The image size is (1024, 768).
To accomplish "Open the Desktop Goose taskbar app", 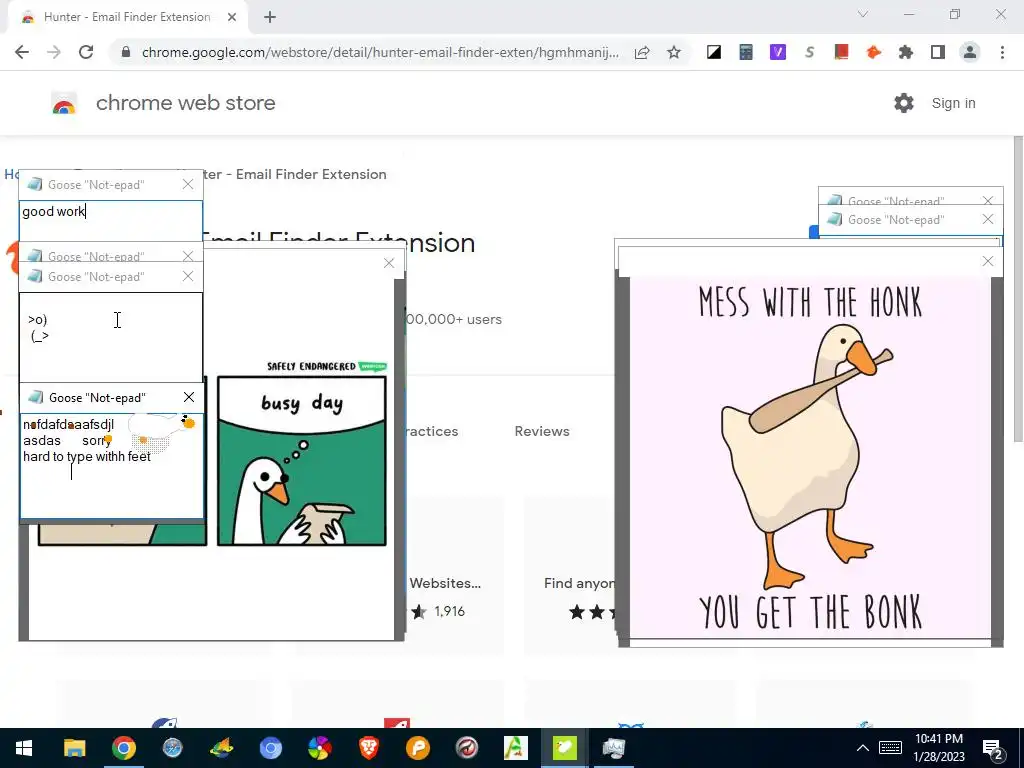I will tap(565, 748).
